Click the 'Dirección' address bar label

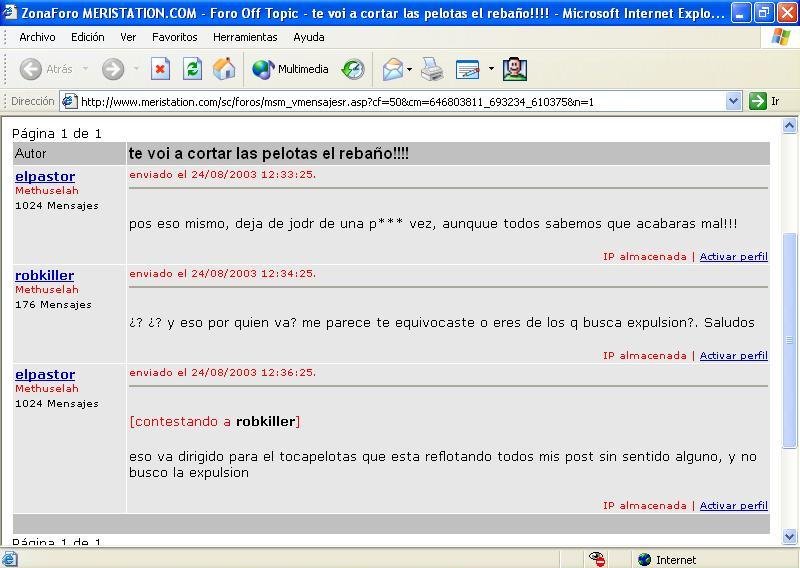coord(33,101)
